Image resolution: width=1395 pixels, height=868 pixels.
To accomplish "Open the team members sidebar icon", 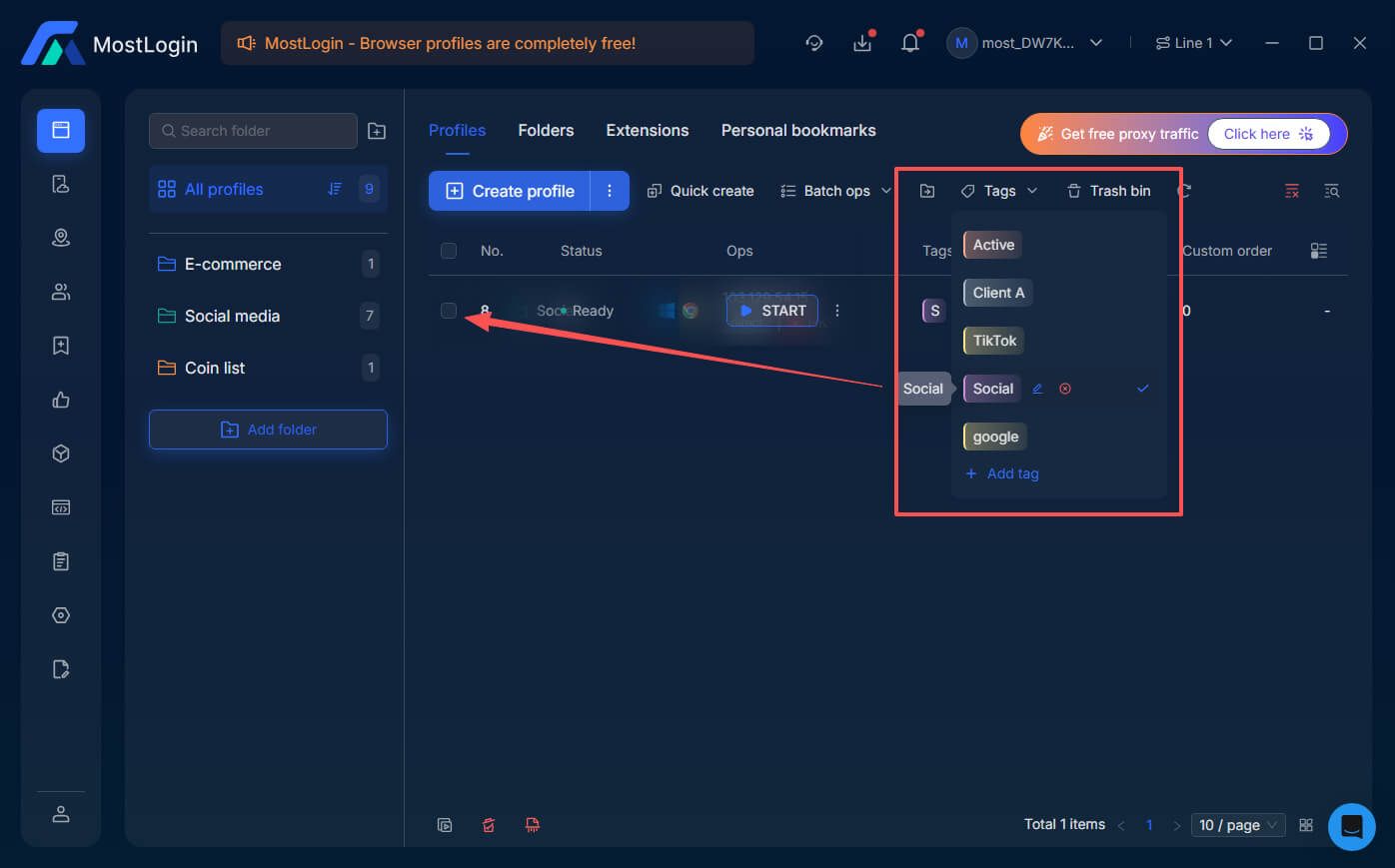I will click(61, 291).
